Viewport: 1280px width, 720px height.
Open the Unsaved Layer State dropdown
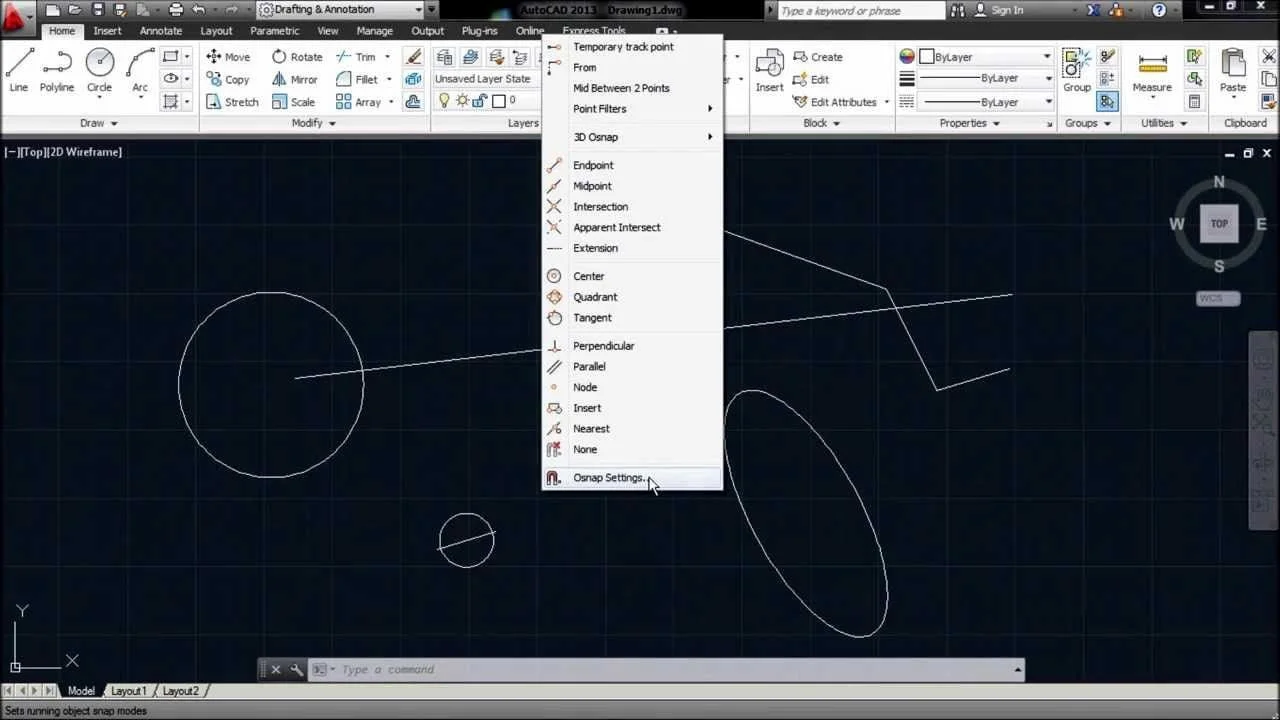[x=485, y=78]
